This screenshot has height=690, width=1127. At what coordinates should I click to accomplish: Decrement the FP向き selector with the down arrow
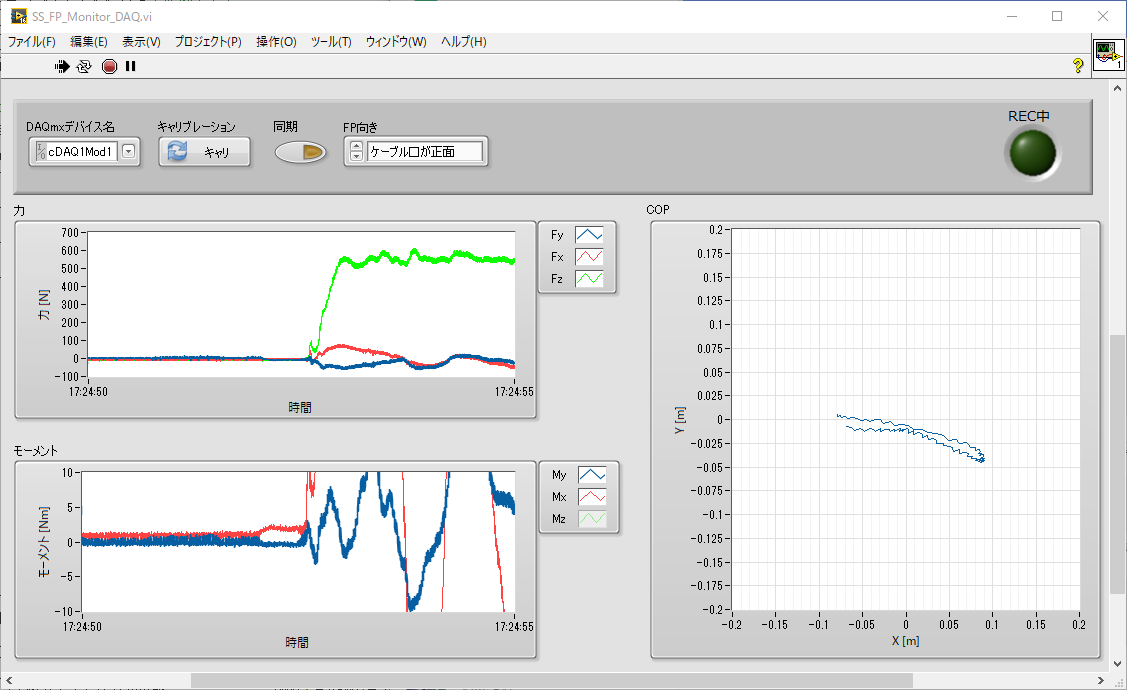tap(356, 157)
